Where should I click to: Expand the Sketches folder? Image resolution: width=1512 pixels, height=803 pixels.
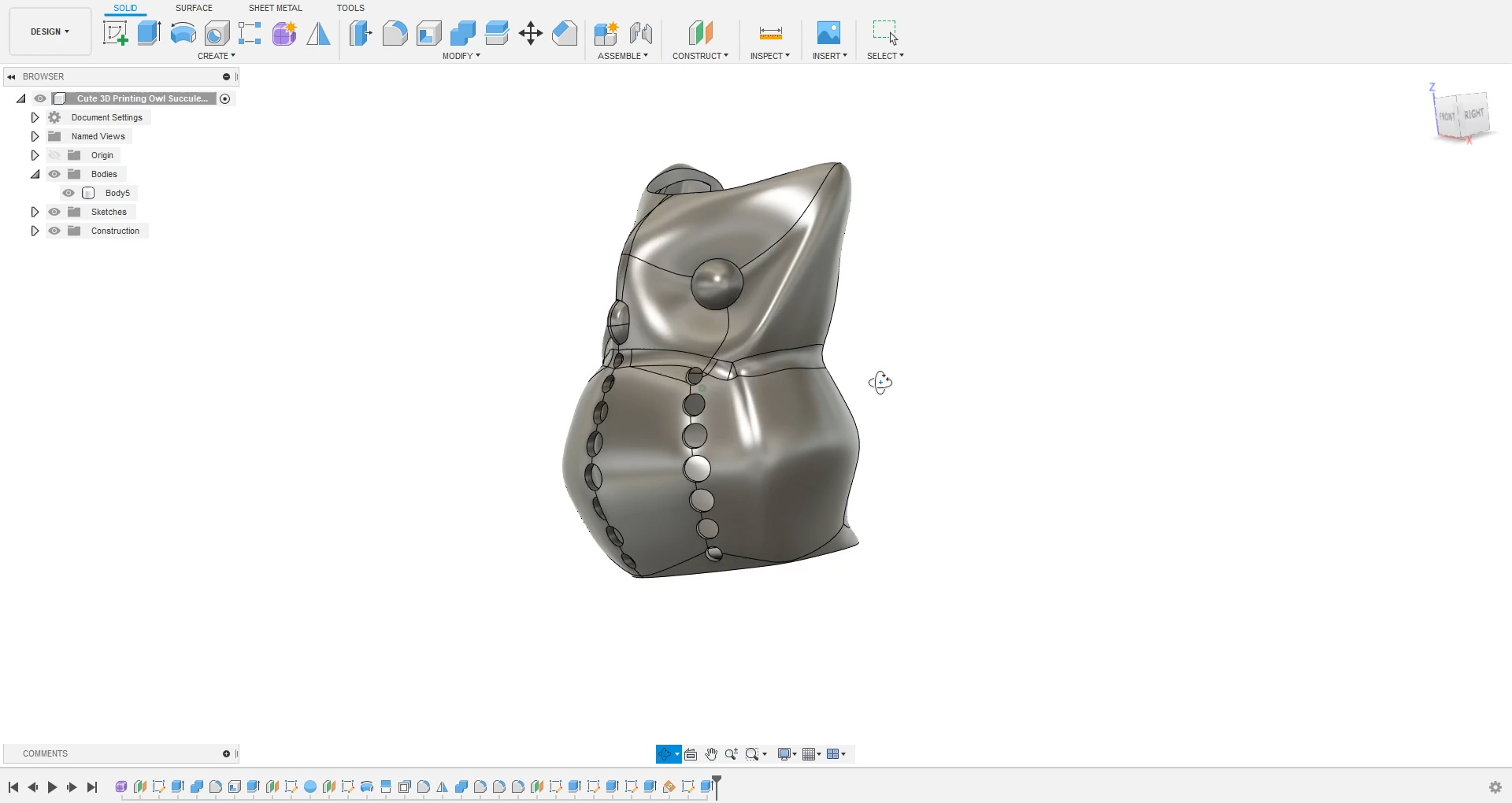[x=35, y=212]
